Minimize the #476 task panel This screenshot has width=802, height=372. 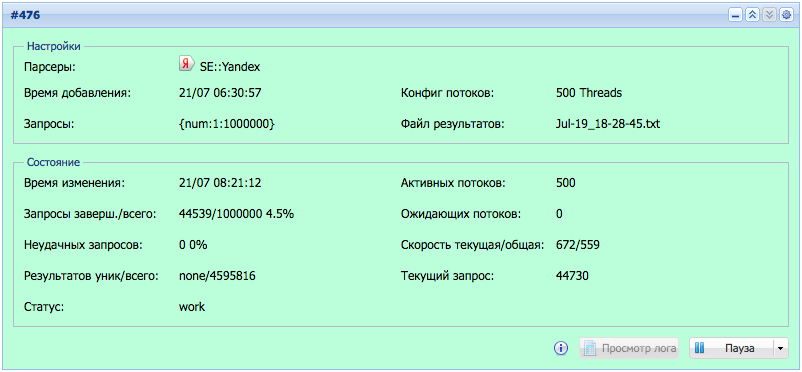point(736,15)
